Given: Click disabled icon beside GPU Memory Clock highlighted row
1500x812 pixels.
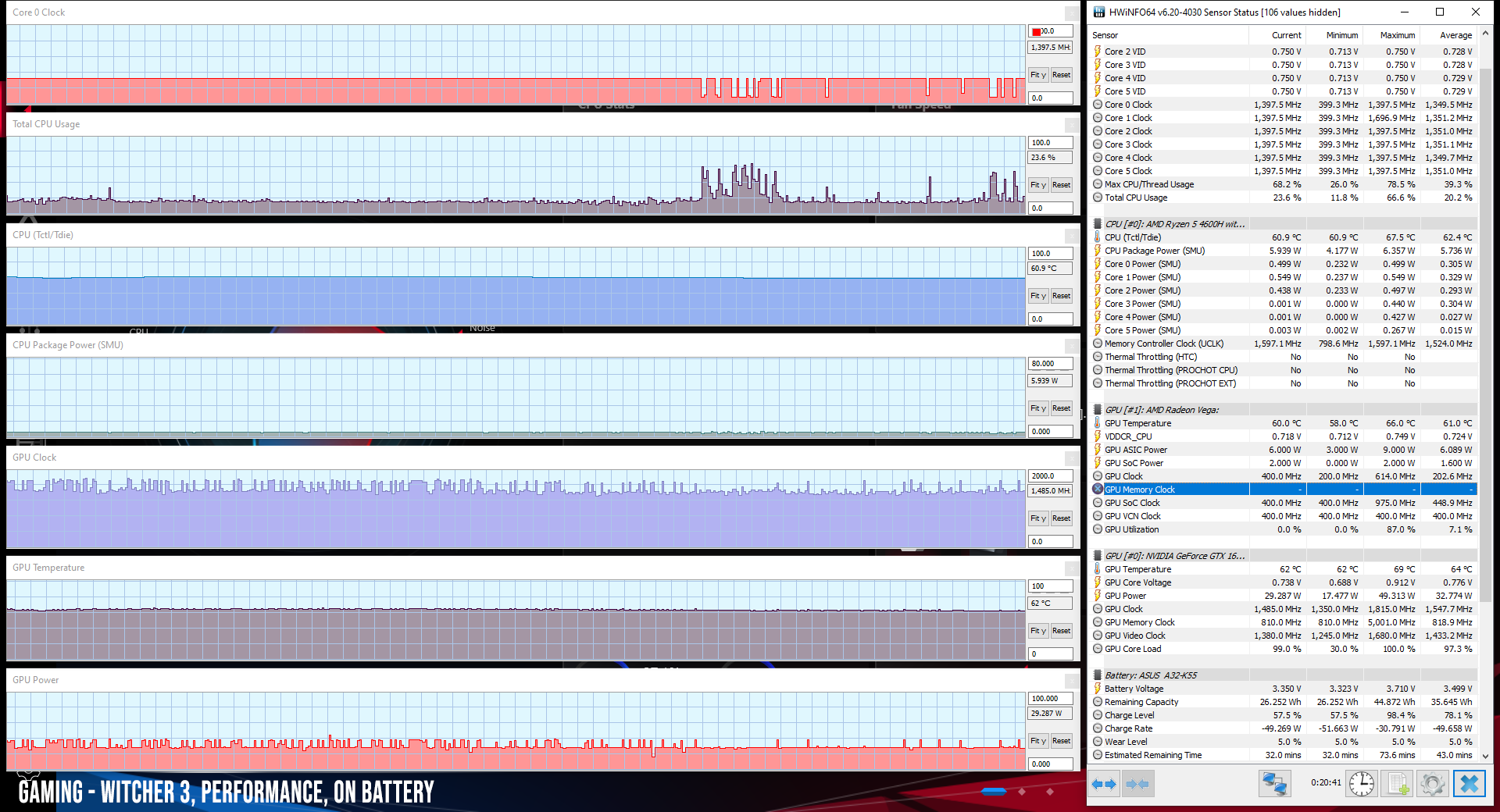Looking at the screenshot, I should tap(1098, 490).
